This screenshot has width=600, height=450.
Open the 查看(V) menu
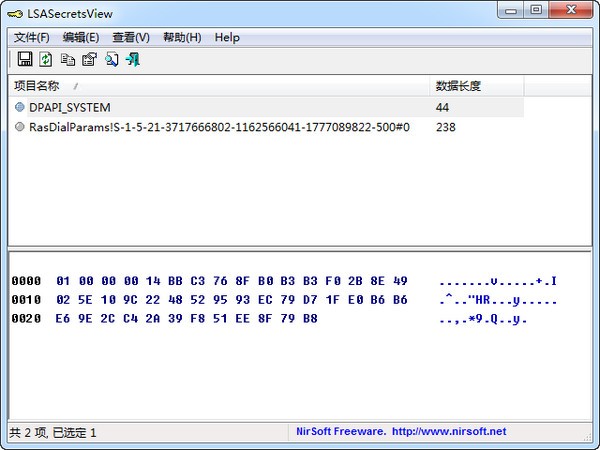click(131, 37)
